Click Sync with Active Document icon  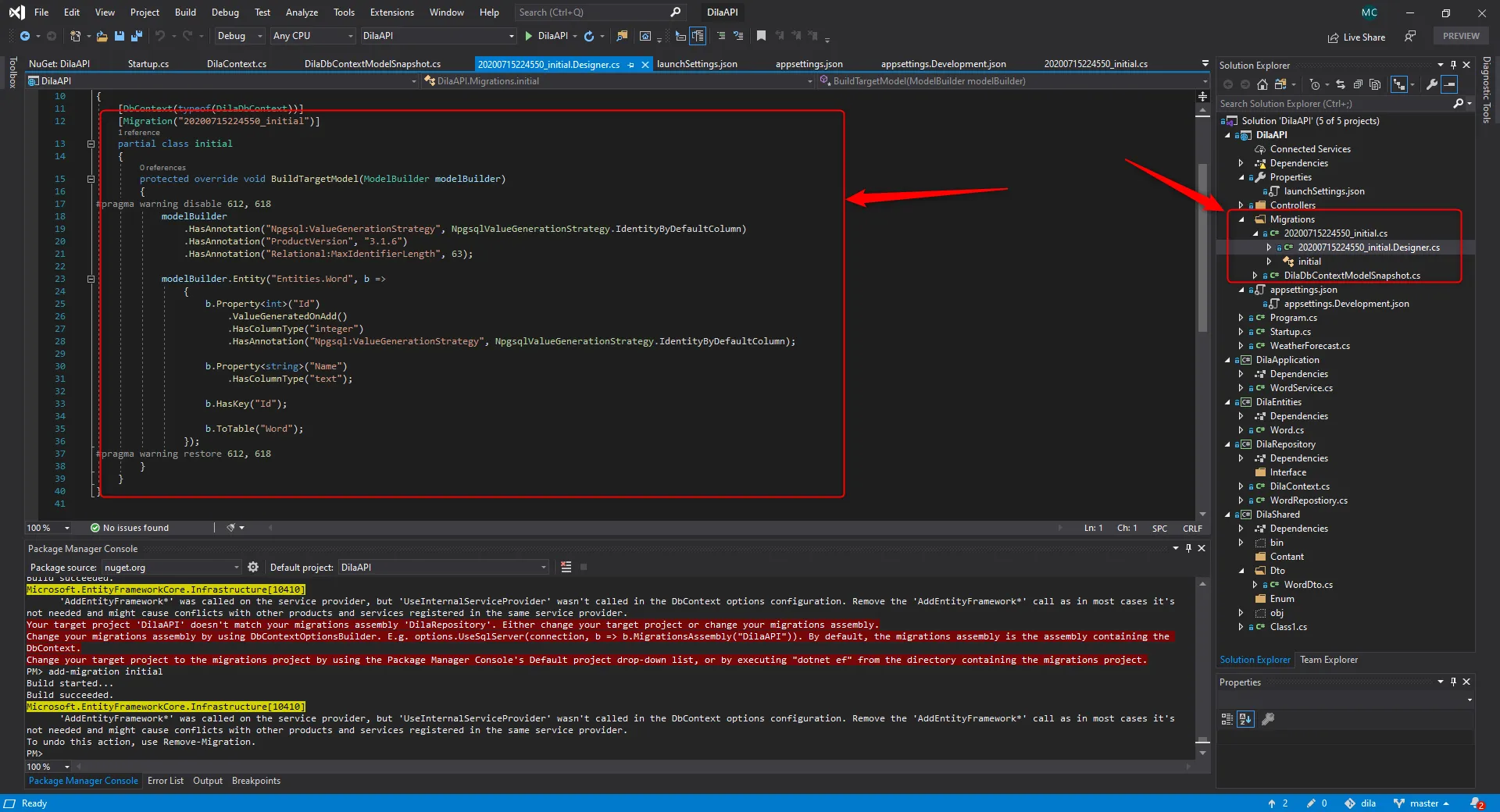click(x=1341, y=84)
